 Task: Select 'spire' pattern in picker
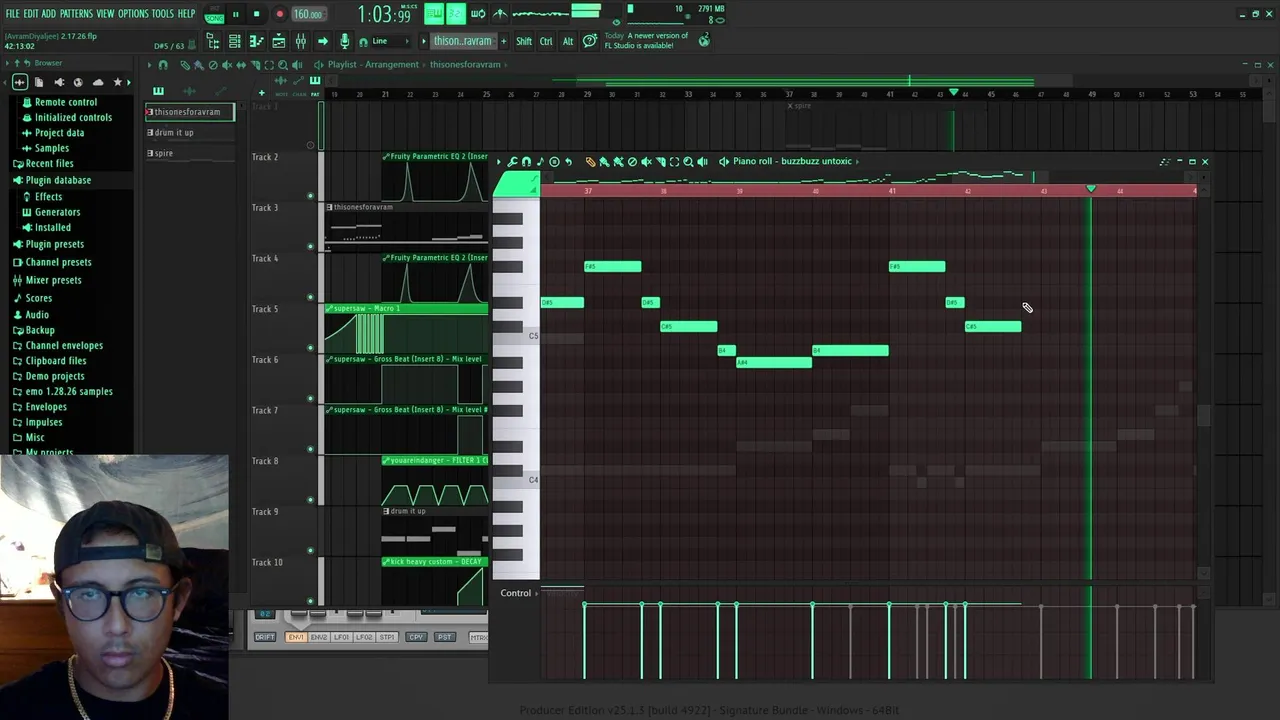pos(189,153)
